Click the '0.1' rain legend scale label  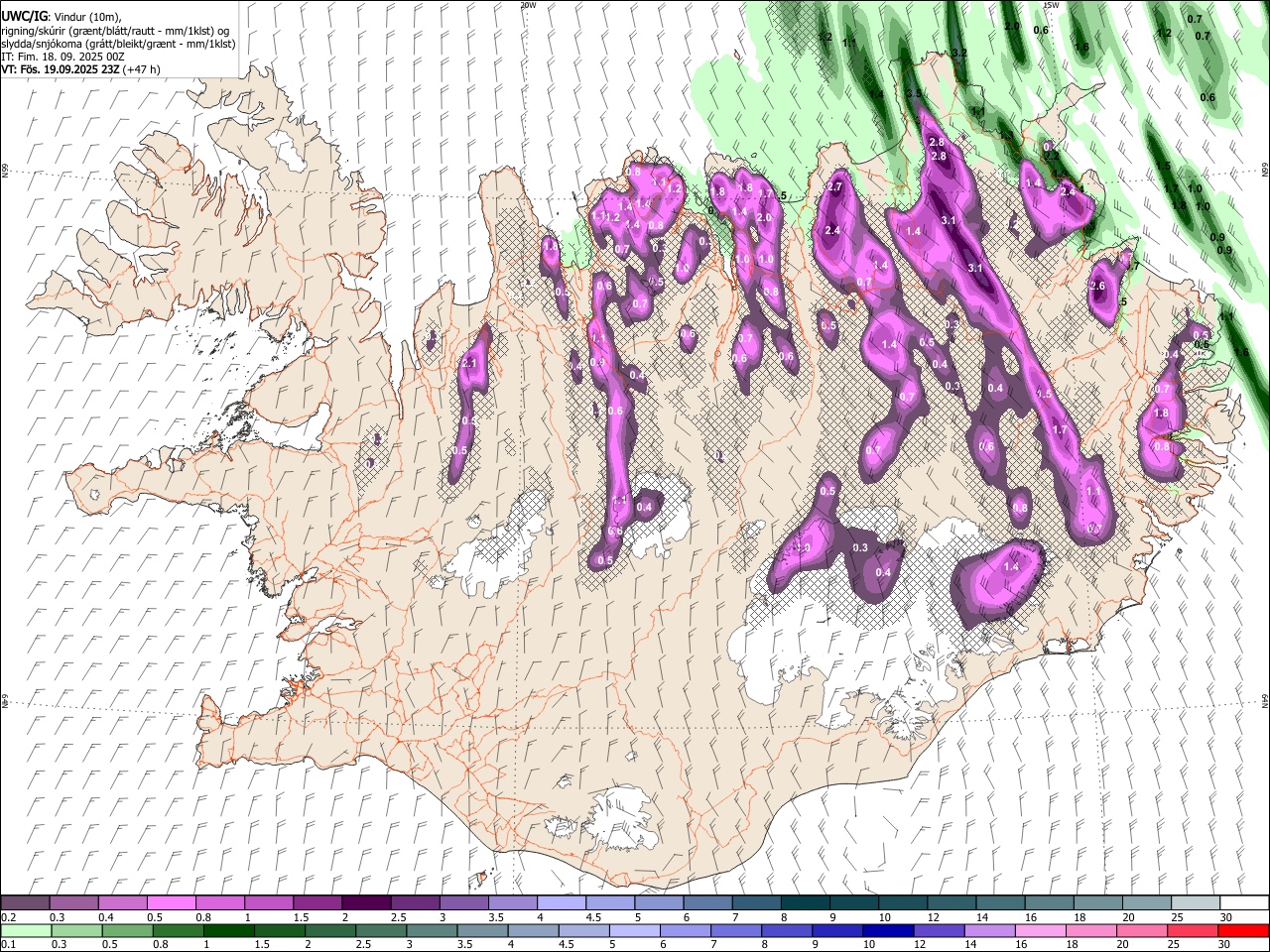[x=8, y=945]
